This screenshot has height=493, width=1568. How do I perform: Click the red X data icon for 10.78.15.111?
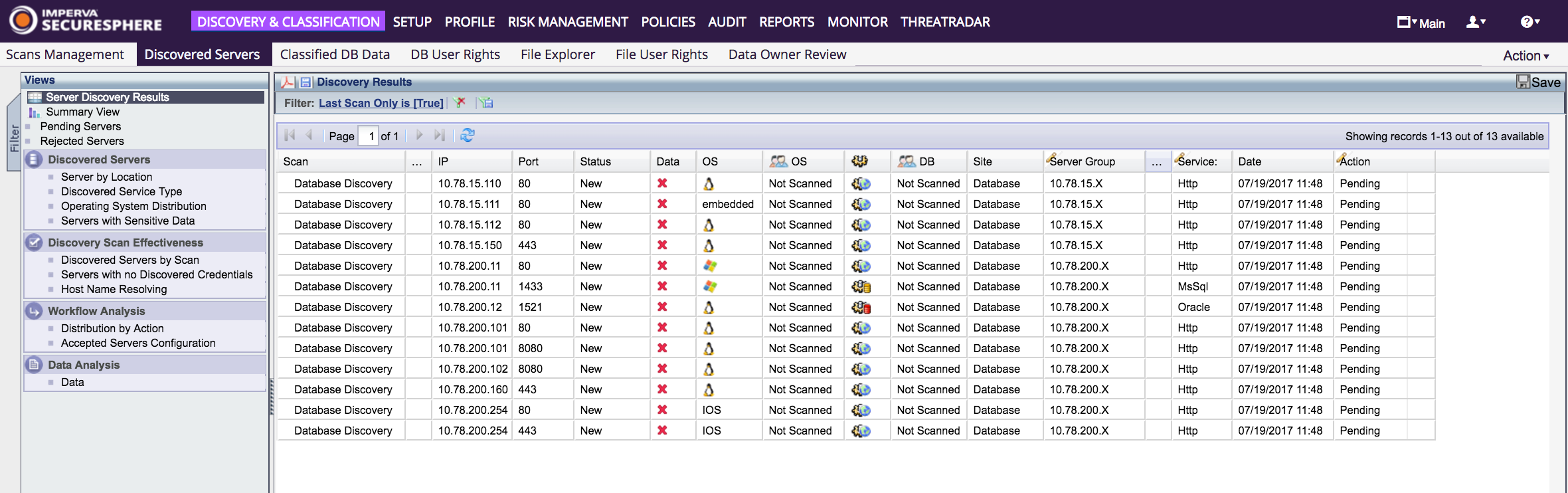click(x=662, y=204)
